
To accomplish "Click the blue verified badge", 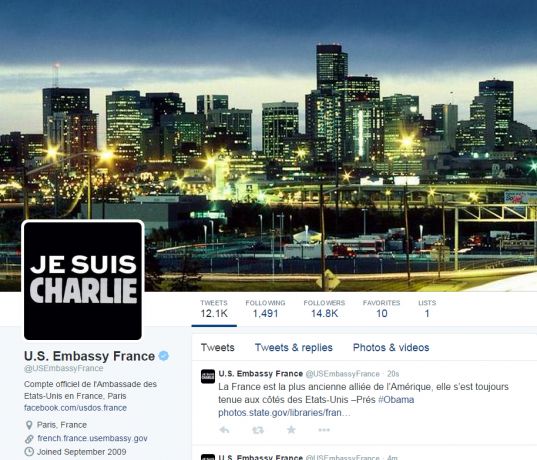I will 164,356.
